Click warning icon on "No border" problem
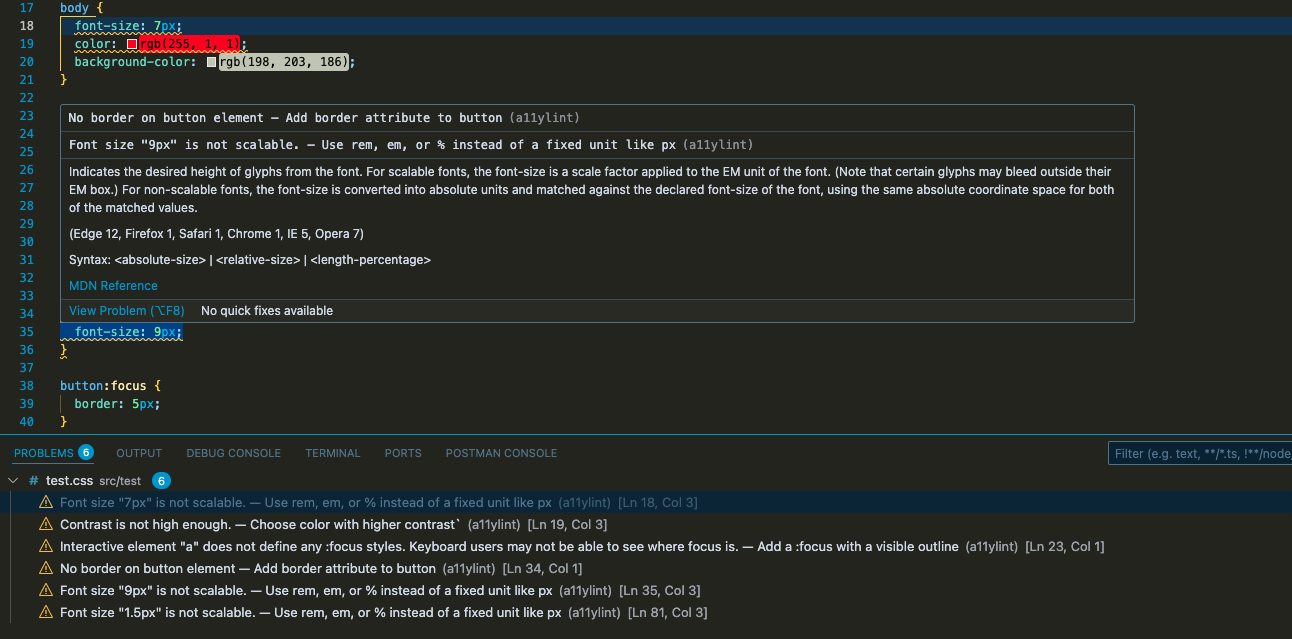 [46, 568]
